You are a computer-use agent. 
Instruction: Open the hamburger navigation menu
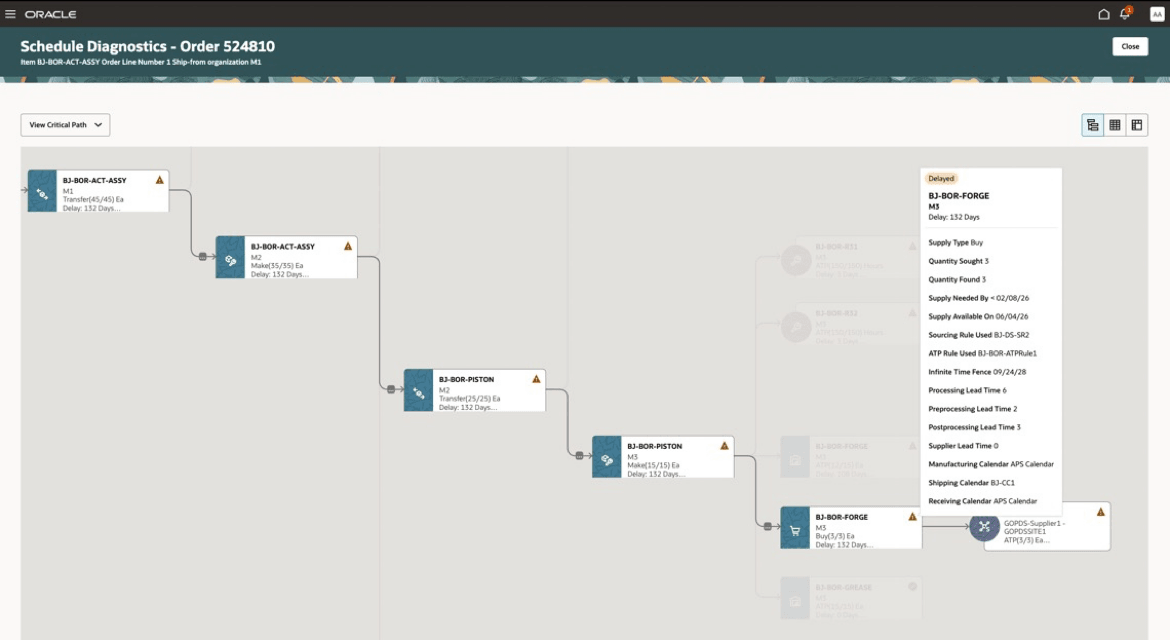12,14
